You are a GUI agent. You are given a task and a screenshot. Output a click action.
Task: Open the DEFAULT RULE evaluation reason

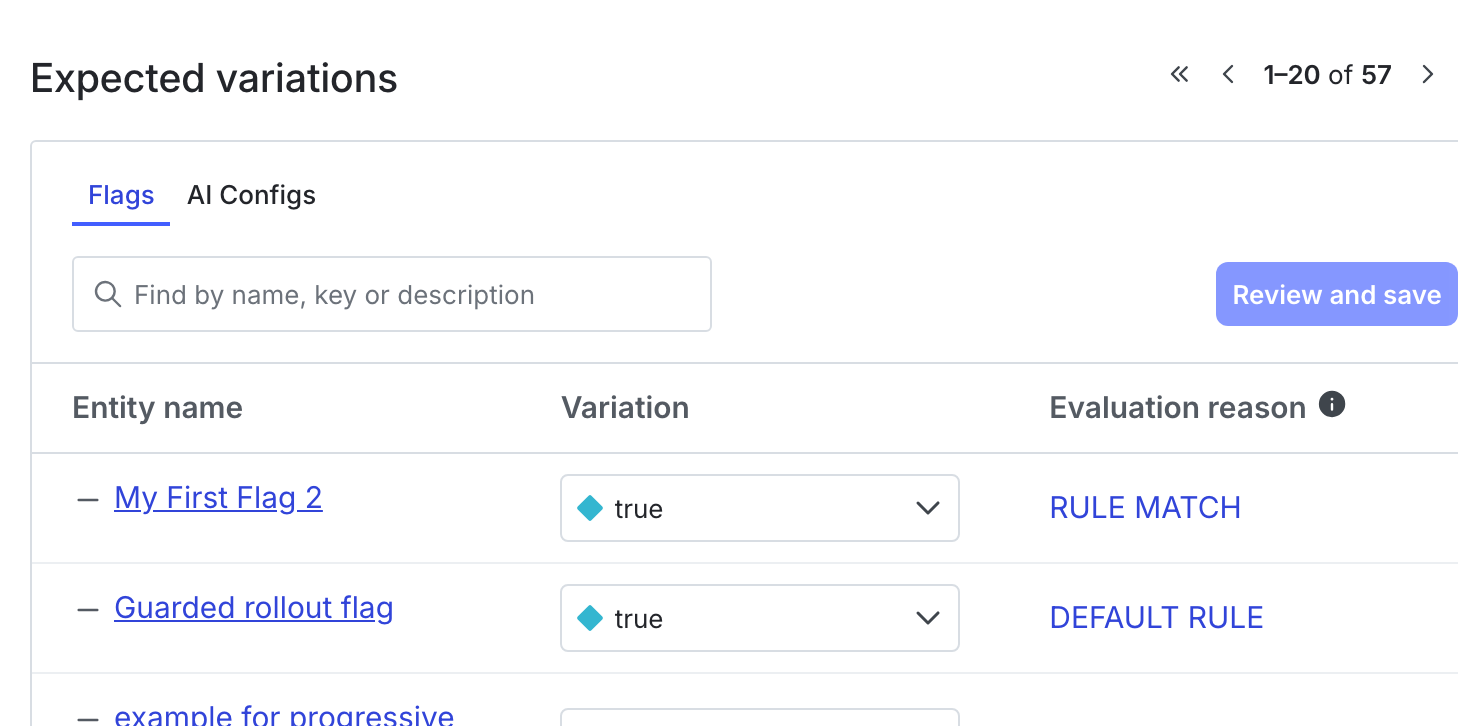(x=1156, y=617)
